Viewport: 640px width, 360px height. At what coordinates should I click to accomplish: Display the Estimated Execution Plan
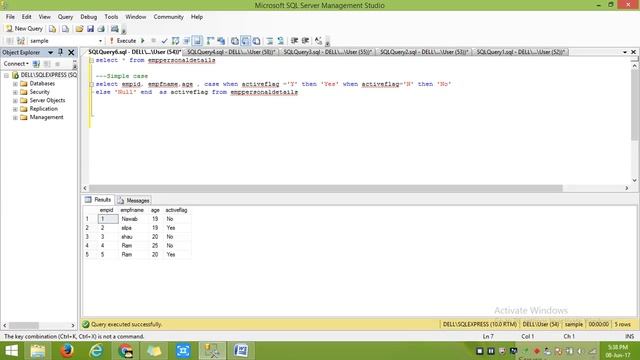click(x=176, y=41)
